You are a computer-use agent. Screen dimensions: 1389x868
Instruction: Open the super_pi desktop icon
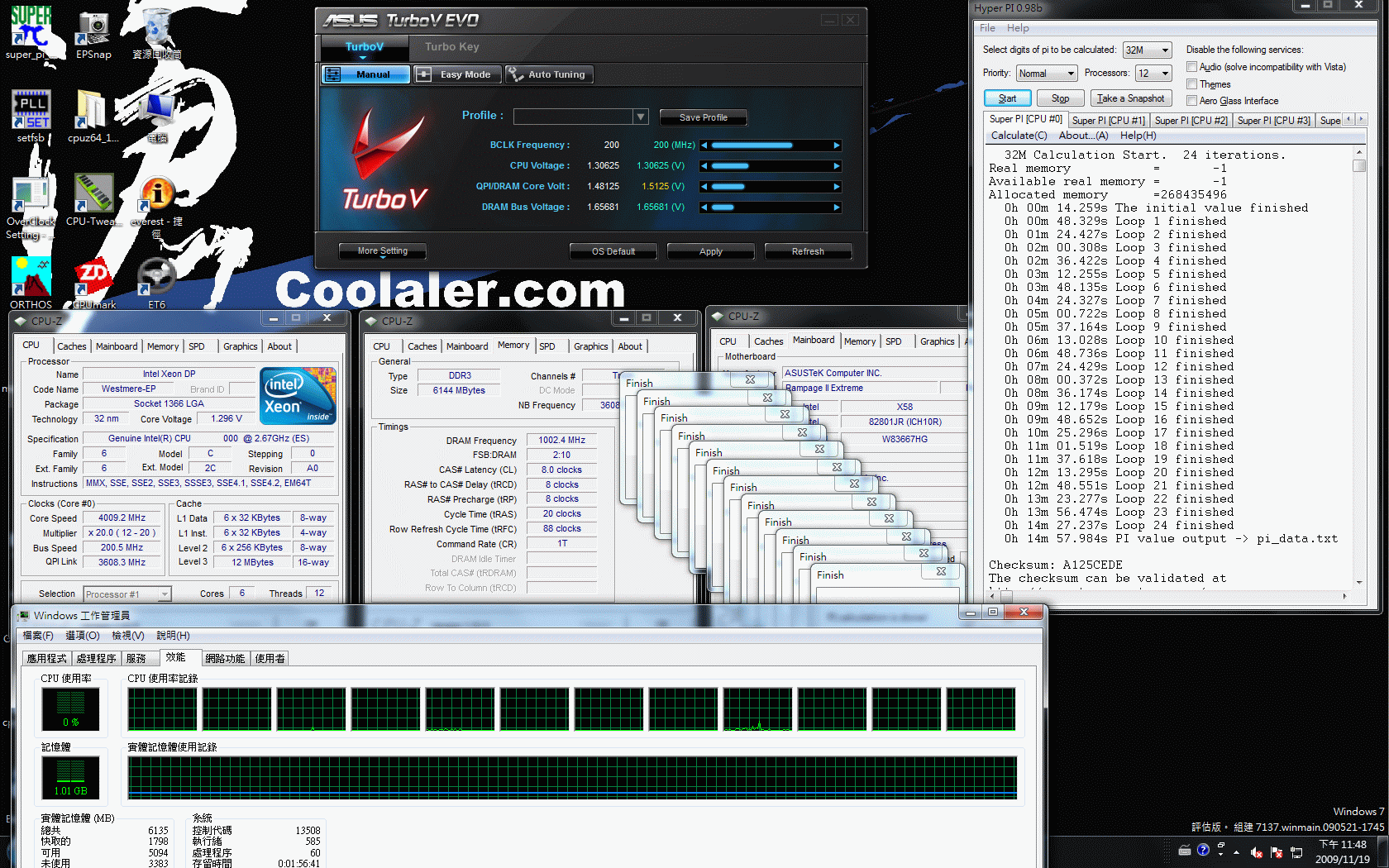[31, 30]
